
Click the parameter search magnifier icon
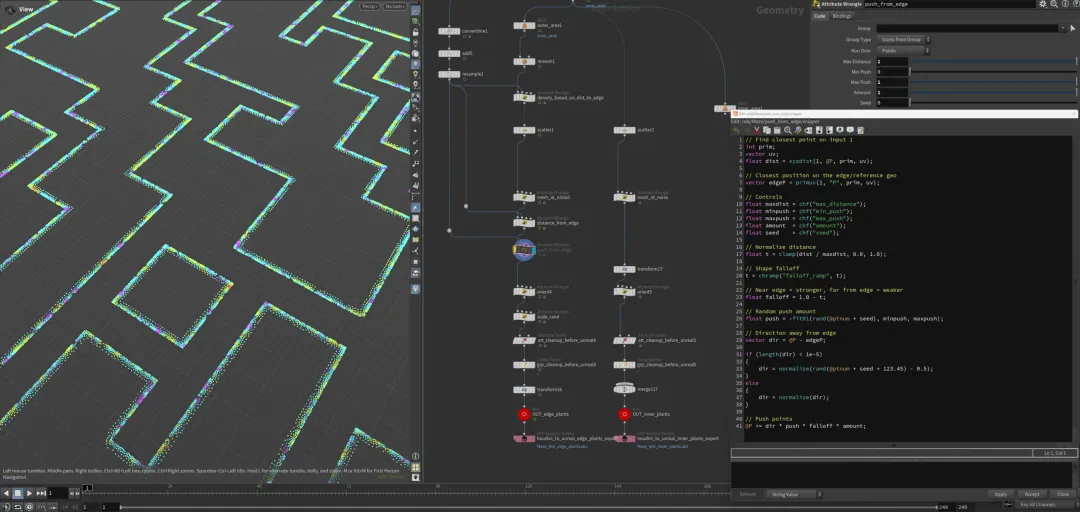pos(1054,4)
